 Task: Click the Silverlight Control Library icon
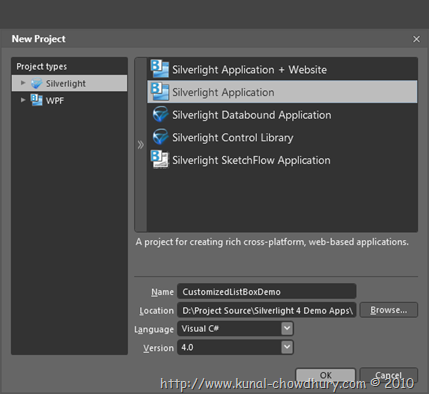160,137
